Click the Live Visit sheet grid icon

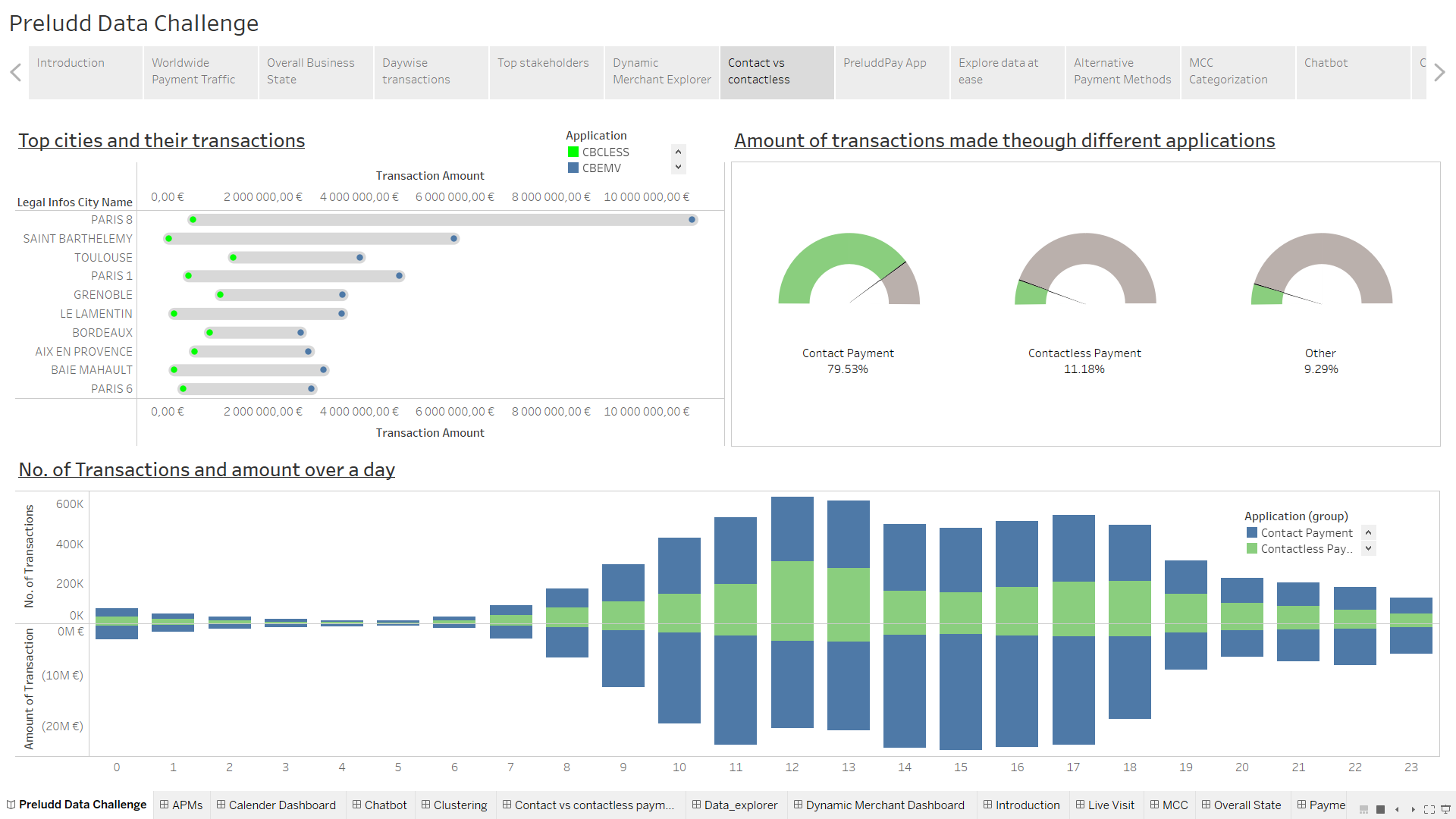(1080, 805)
